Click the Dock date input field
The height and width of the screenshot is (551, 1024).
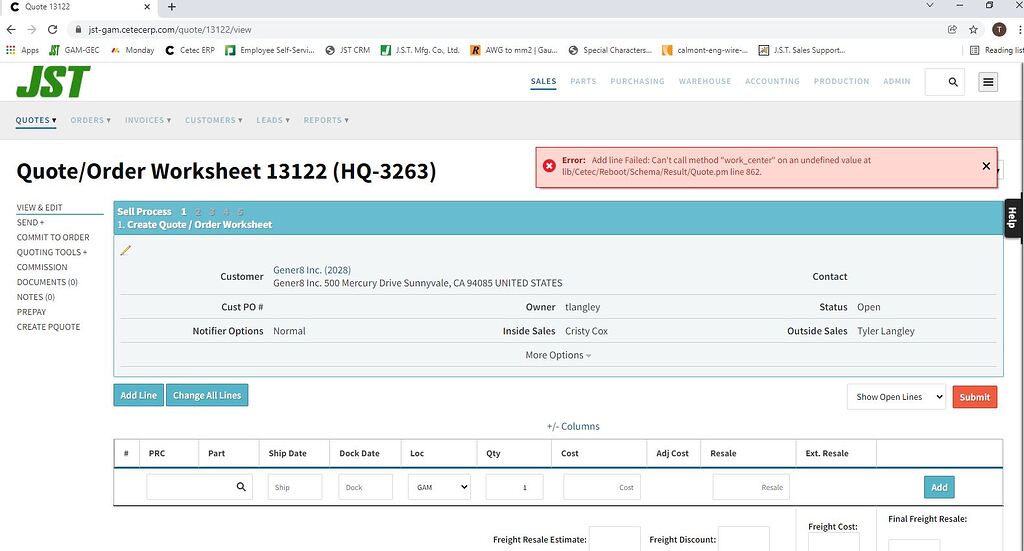(x=365, y=487)
